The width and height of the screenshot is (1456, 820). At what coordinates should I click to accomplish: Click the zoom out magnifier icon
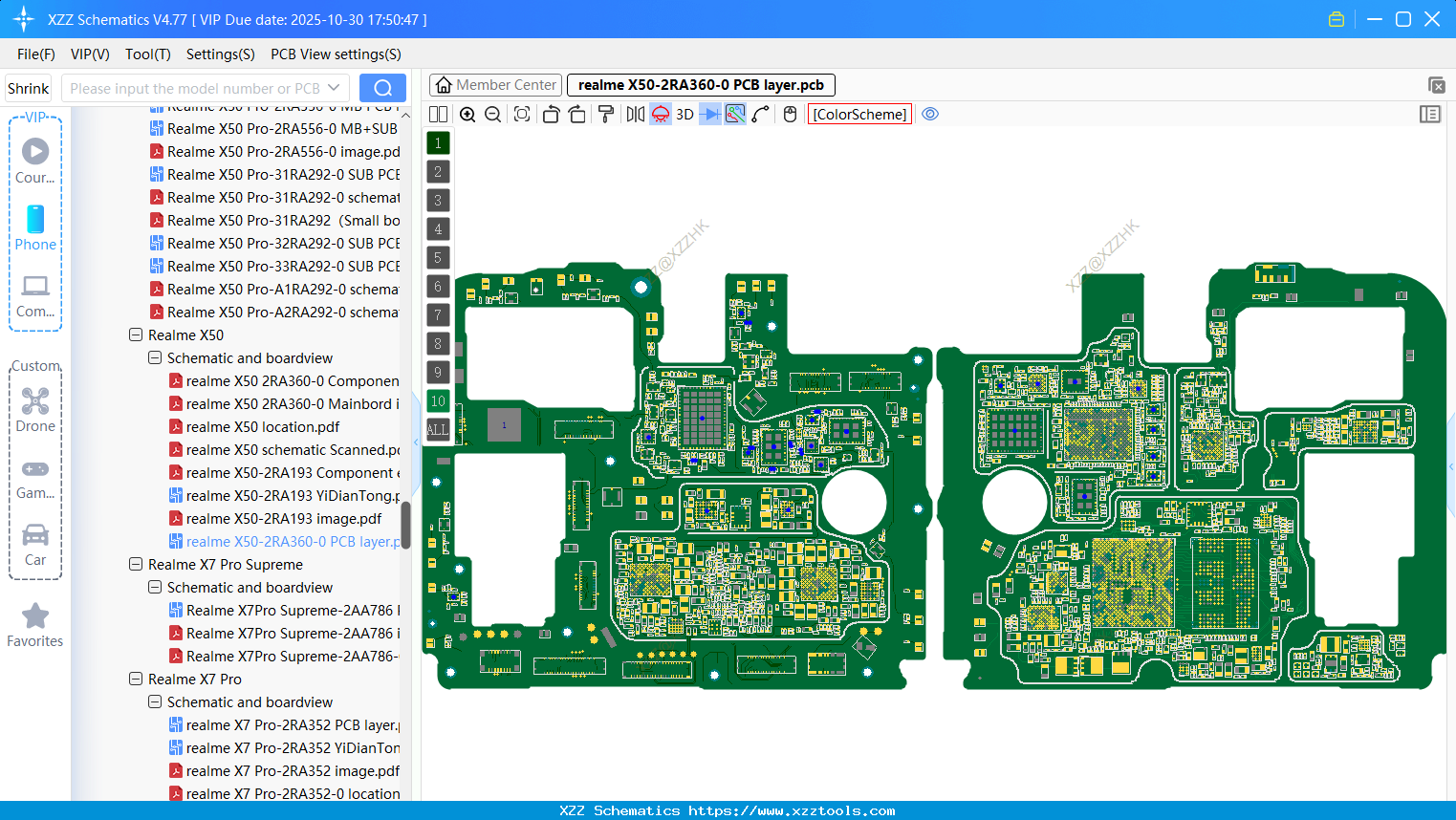coord(493,115)
